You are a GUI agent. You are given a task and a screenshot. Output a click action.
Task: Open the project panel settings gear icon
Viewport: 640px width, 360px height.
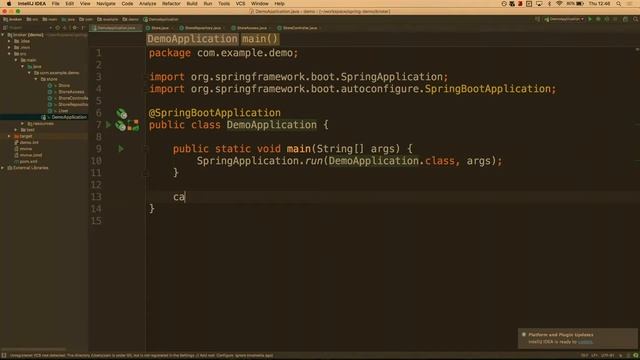click(x=75, y=28)
